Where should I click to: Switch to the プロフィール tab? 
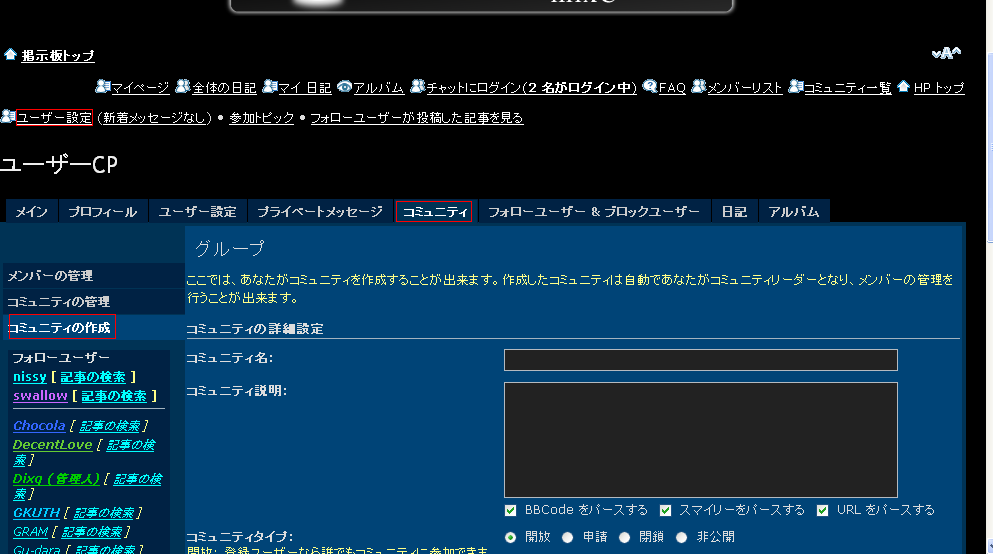[103, 211]
